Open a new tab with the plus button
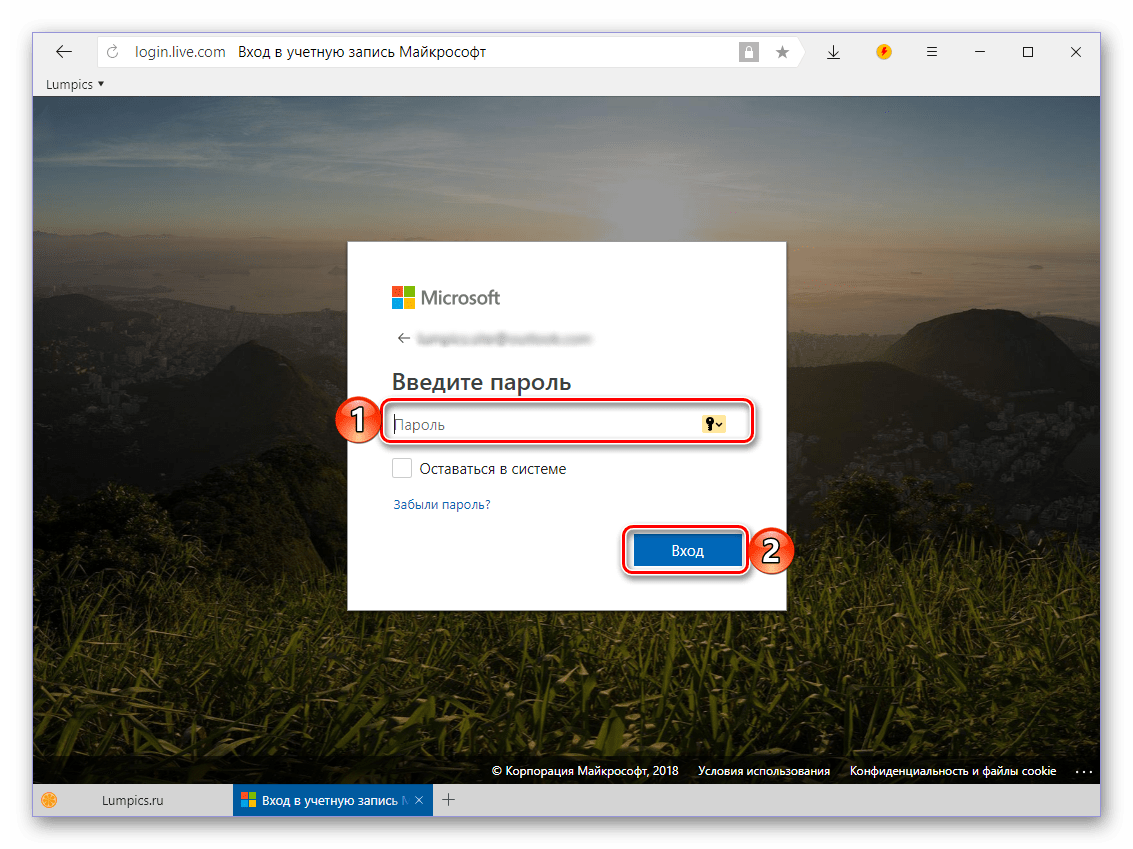The width and height of the screenshot is (1133, 849). point(449,800)
